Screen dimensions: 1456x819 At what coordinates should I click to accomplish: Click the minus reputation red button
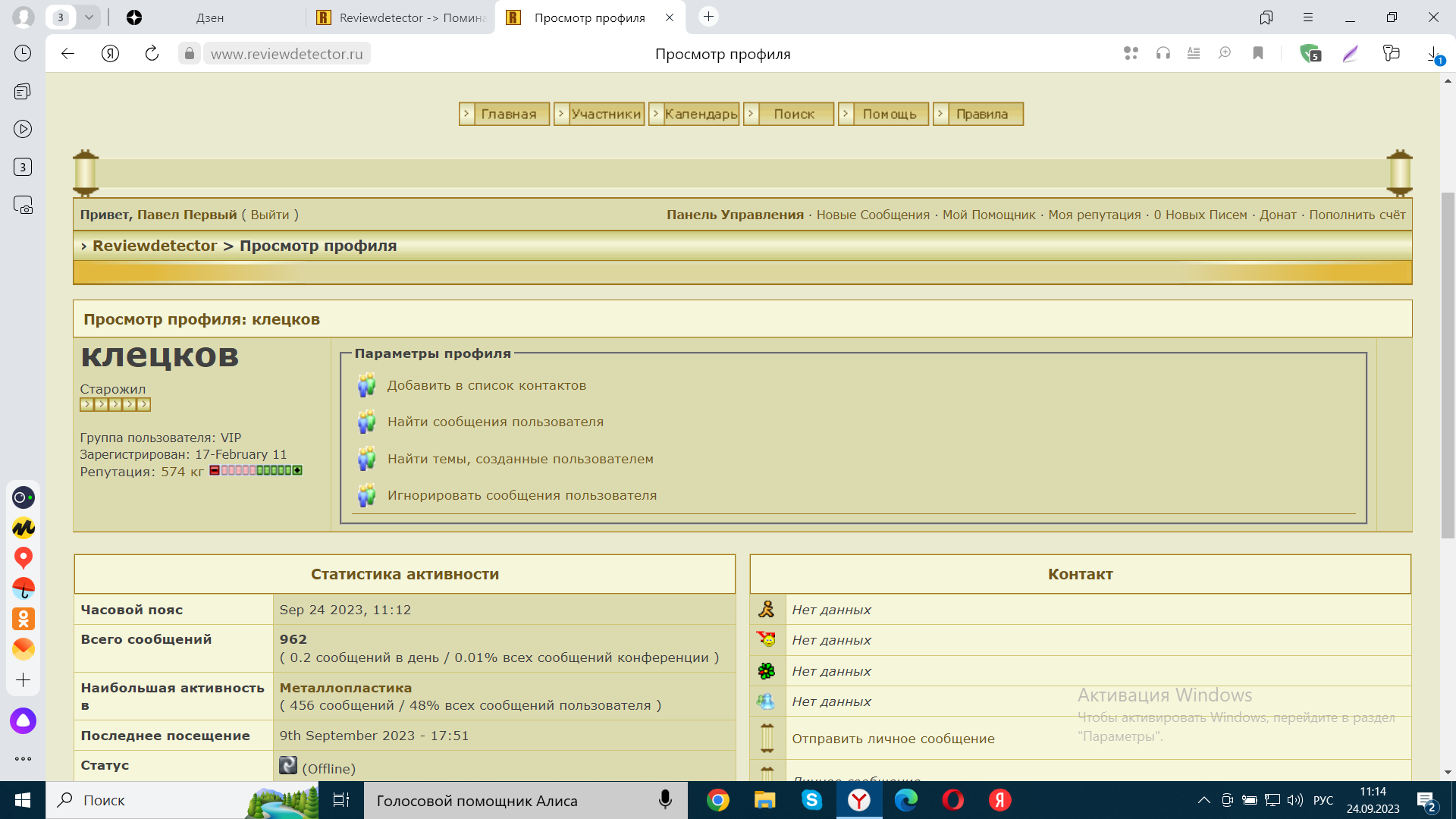tap(215, 471)
